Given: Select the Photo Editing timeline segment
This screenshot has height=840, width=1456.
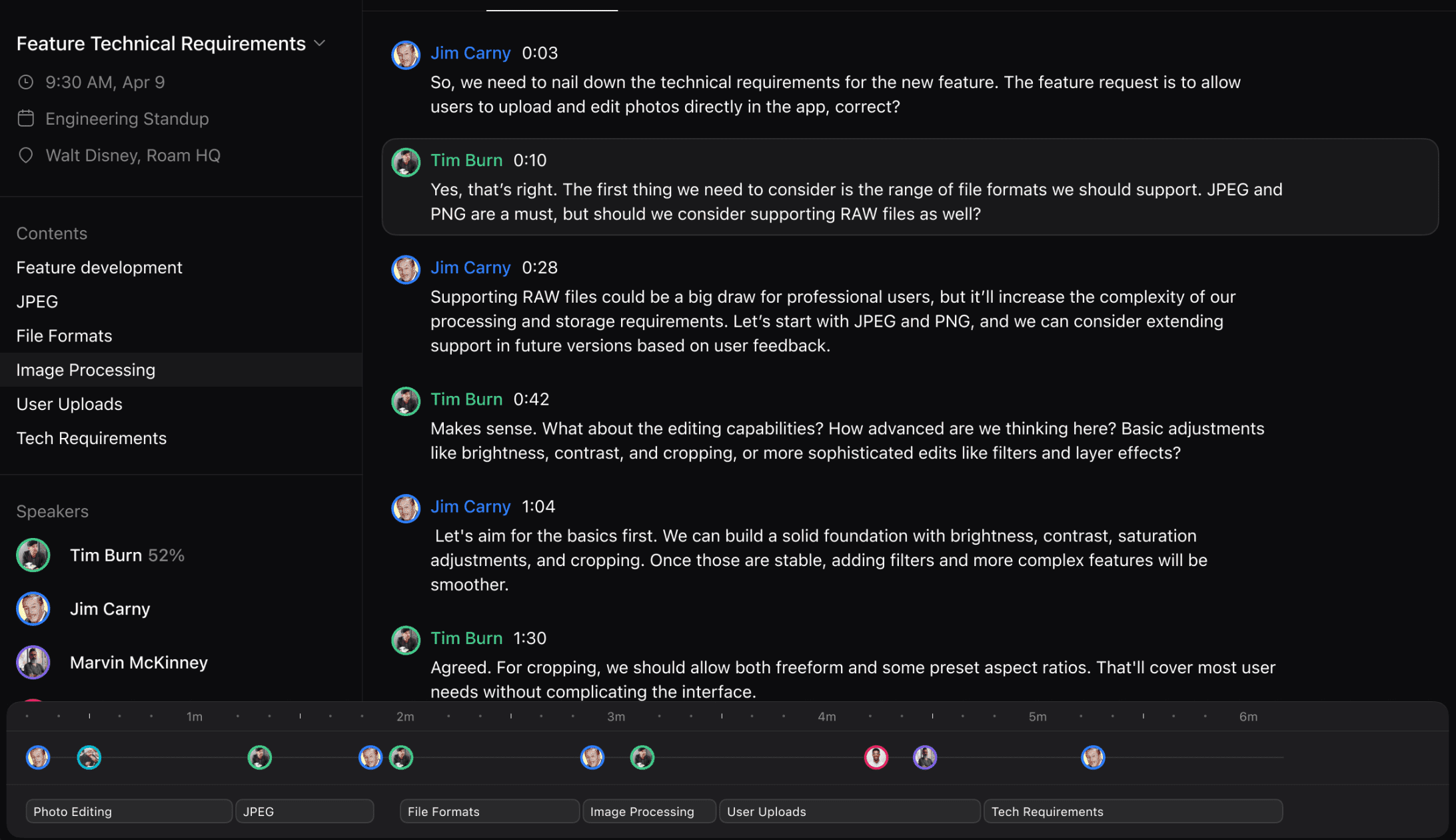Looking at the screenshot, I should coord(129,811).
